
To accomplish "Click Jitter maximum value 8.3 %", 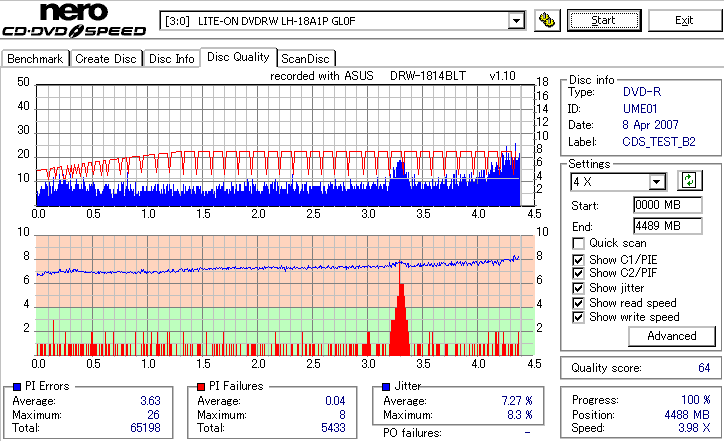I will [520, 415].
